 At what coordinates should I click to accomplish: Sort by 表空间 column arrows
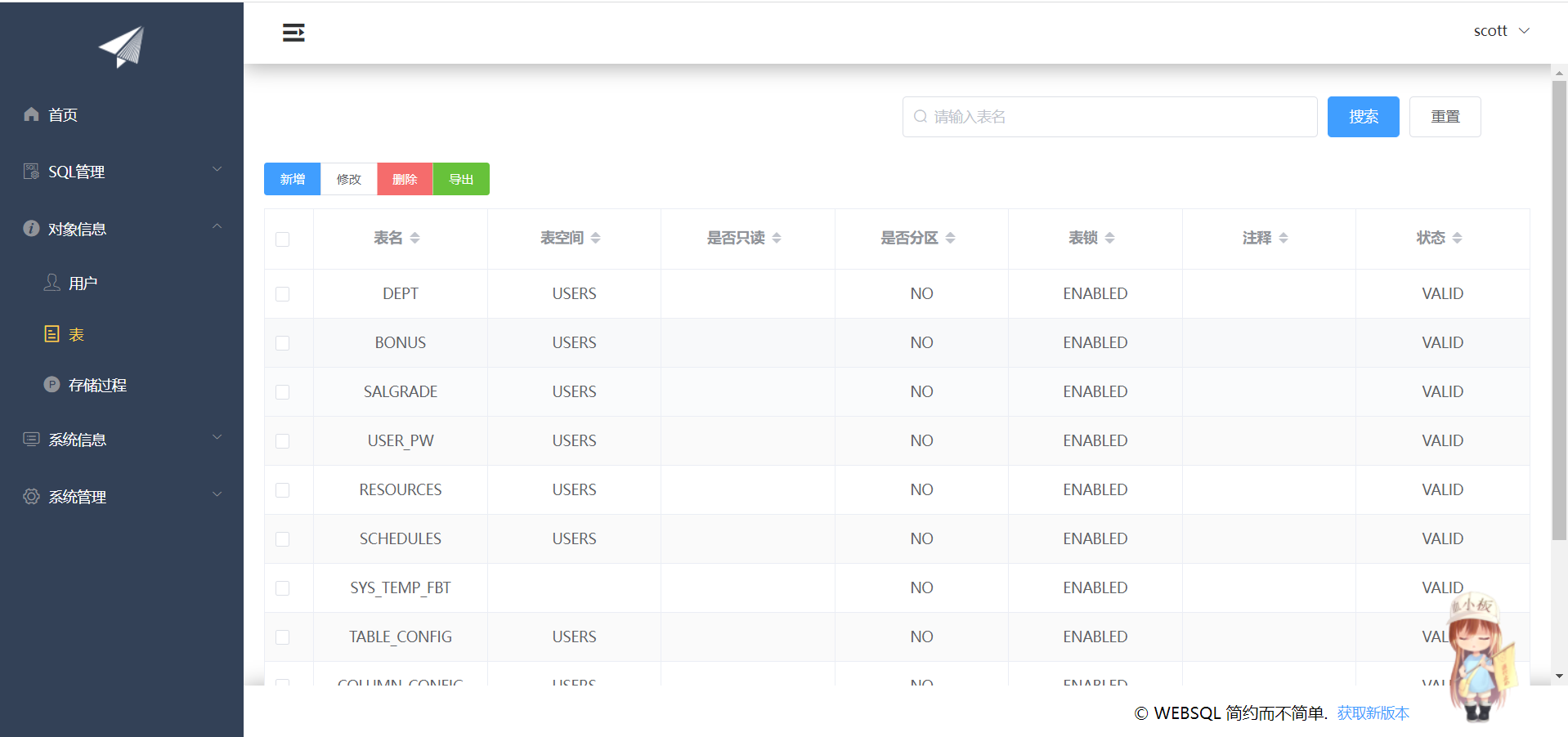[596, 238]
